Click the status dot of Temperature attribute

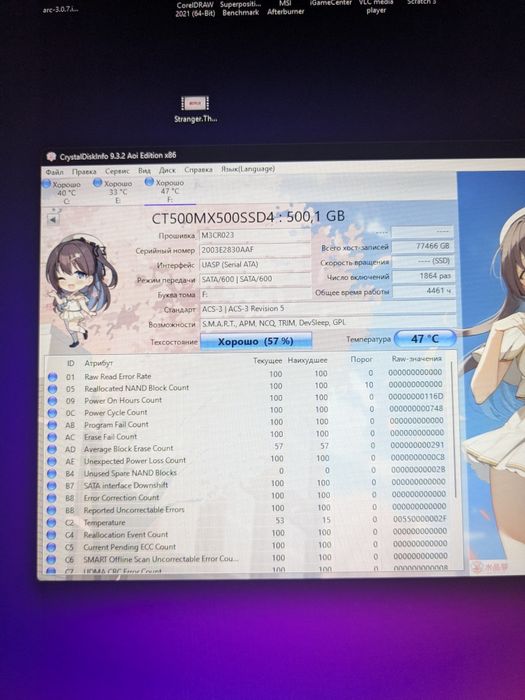[51, 522]
